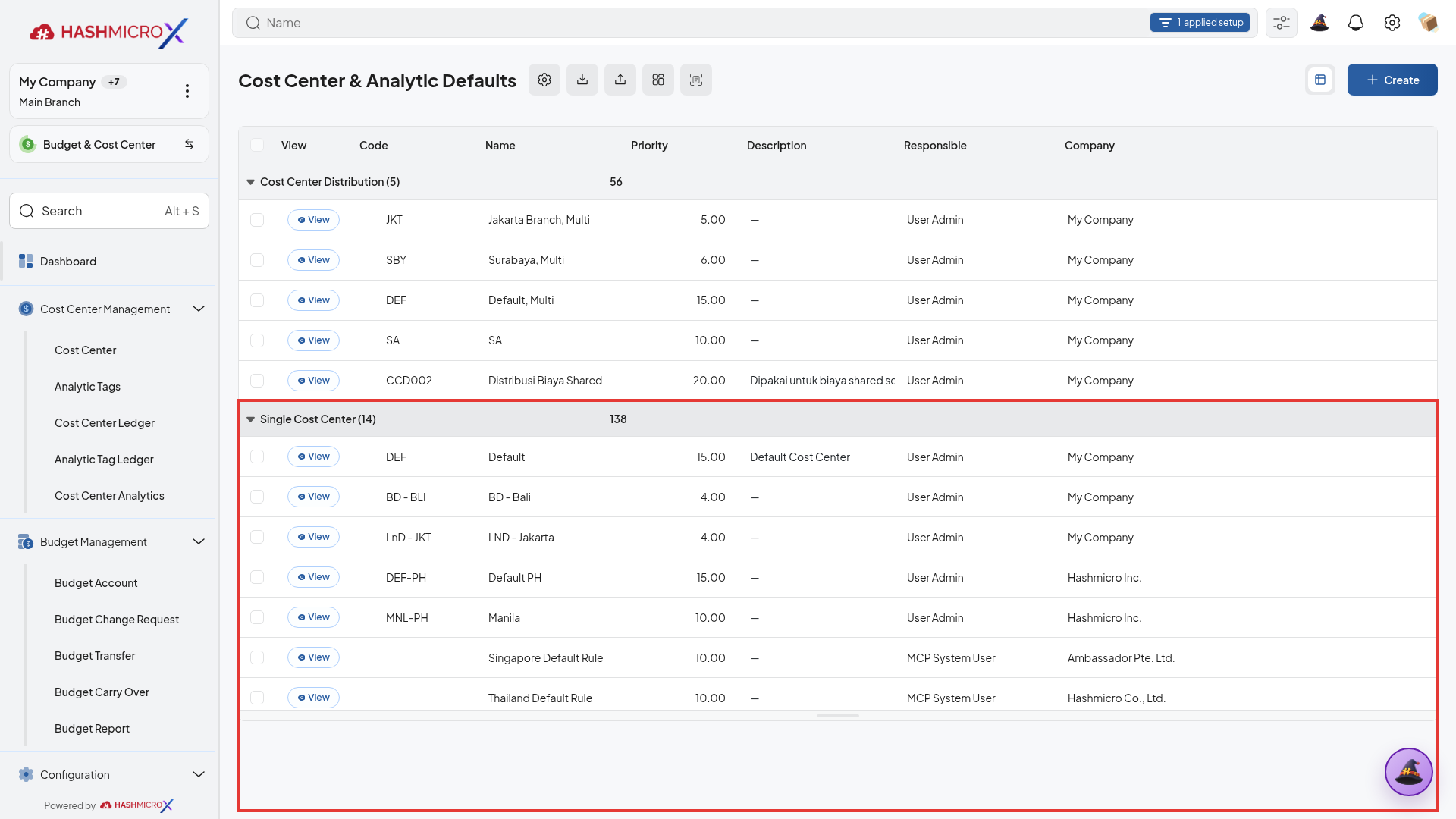Viewport: 1456px width, 819px height.
Task: Click the horizontal scroll handle under the table
Action: coord(837,716)
